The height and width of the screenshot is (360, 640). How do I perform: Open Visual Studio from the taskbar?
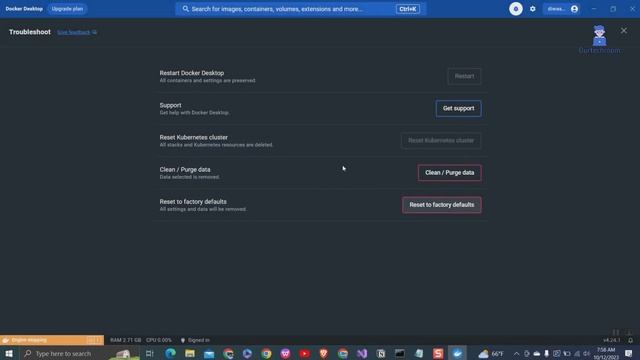tap(362, 353)
